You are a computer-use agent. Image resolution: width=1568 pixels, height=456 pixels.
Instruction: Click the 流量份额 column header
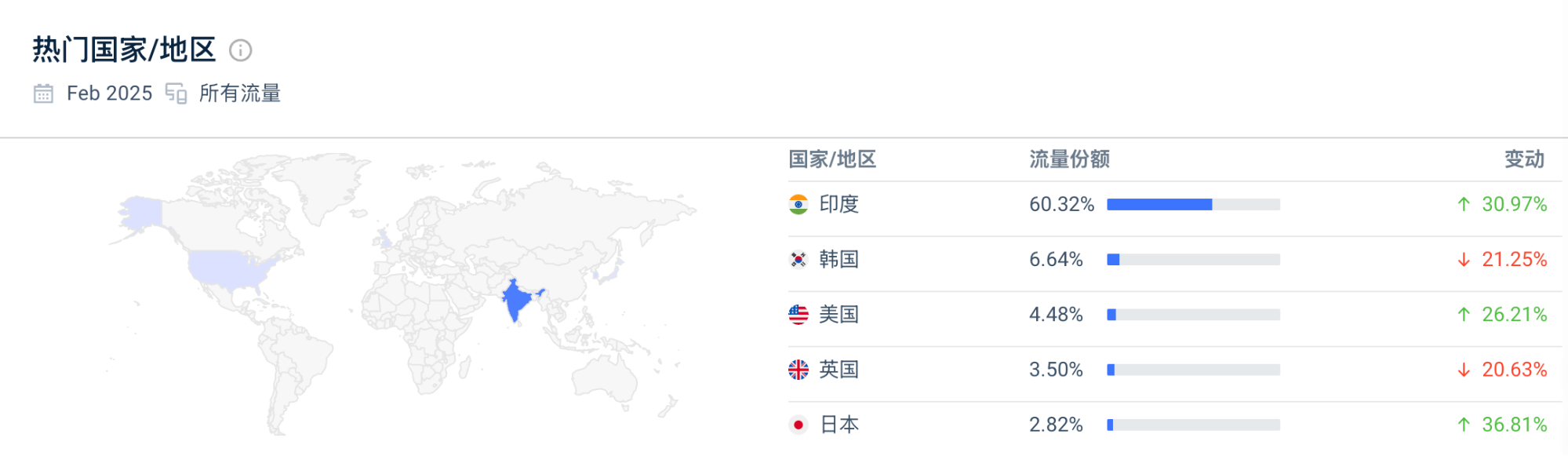pyautogui.click(x=1069, y=159)
